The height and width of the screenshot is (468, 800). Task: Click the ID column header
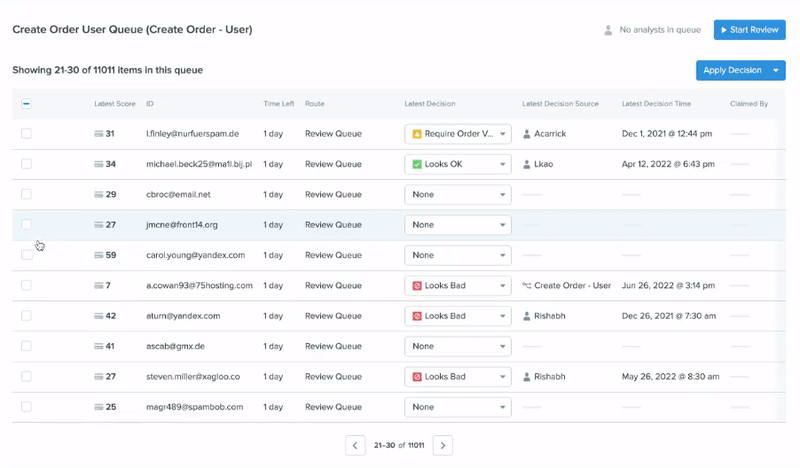pyautogui.click(x=150, y=104)
